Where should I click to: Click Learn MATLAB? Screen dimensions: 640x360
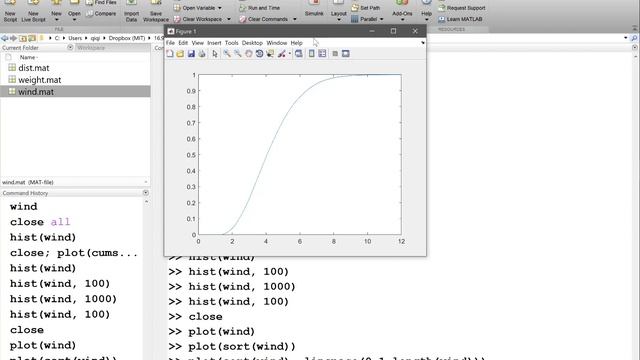point(460,19)
